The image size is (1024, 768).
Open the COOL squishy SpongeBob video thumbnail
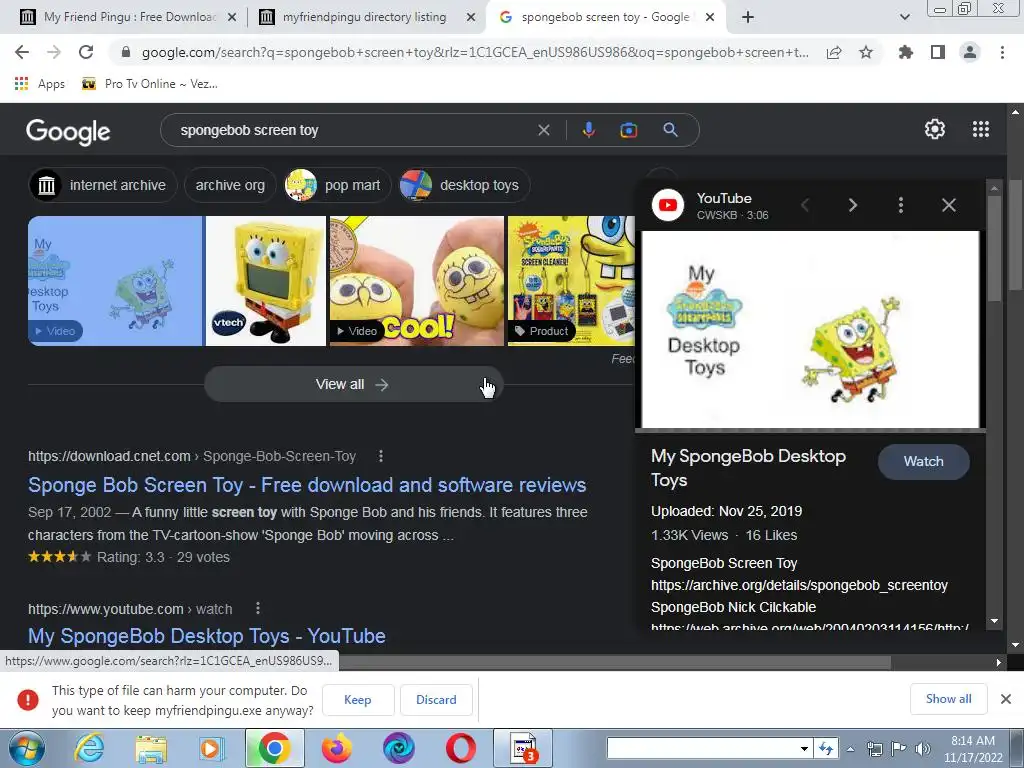point(417,281)
